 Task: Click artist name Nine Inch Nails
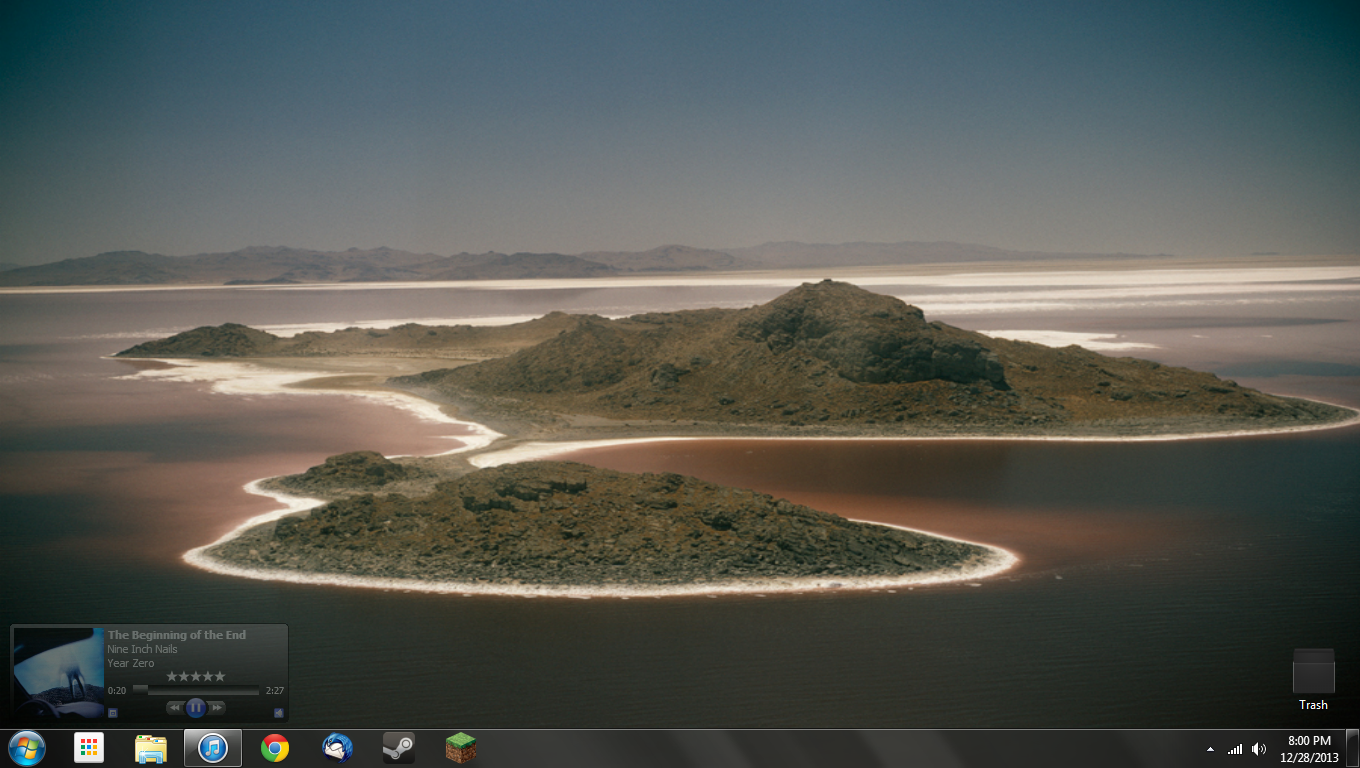(x=142, y=649)
